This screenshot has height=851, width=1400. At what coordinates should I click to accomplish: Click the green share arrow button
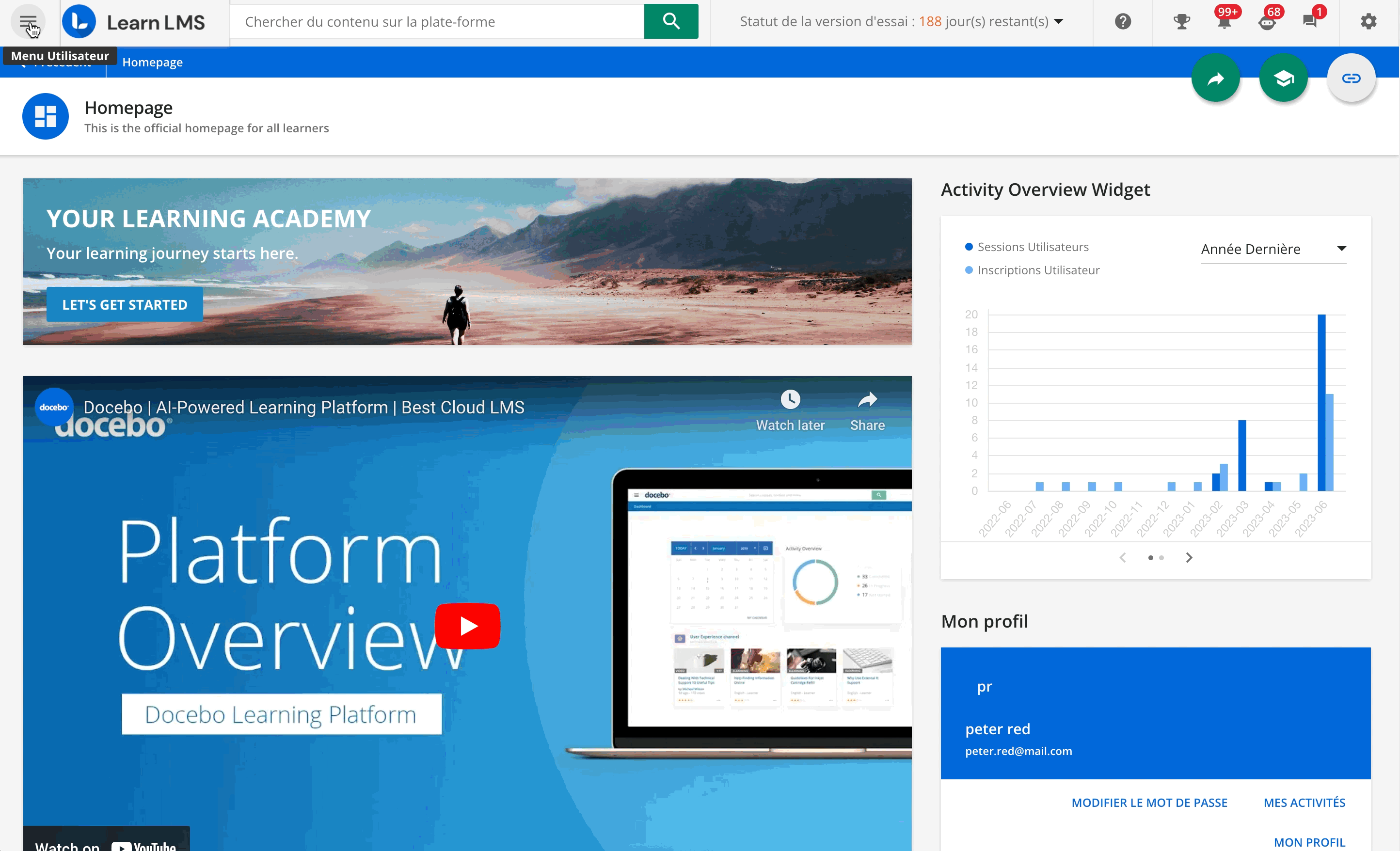(x=1215, y=79)
